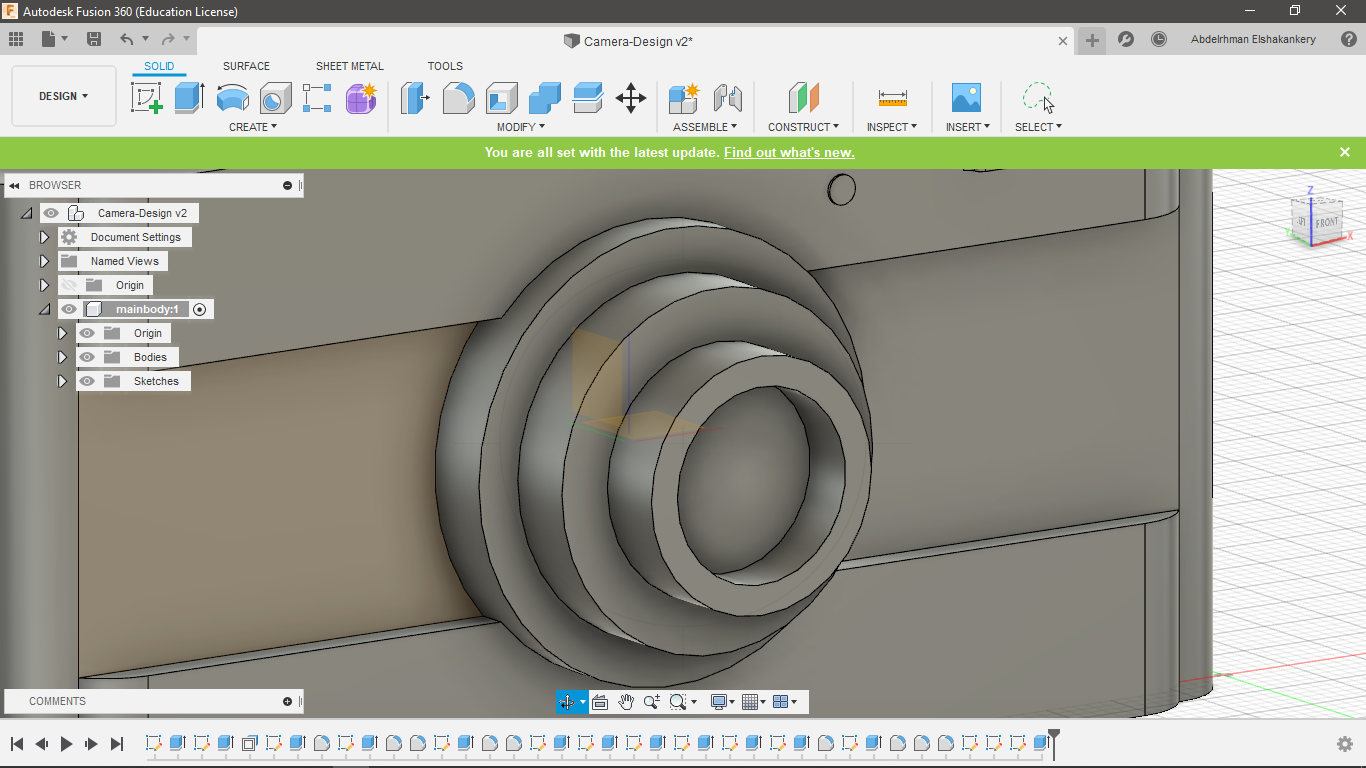Expand the Bodies folder
This screenshot has width=1366, height=768.
click(62, 357)
